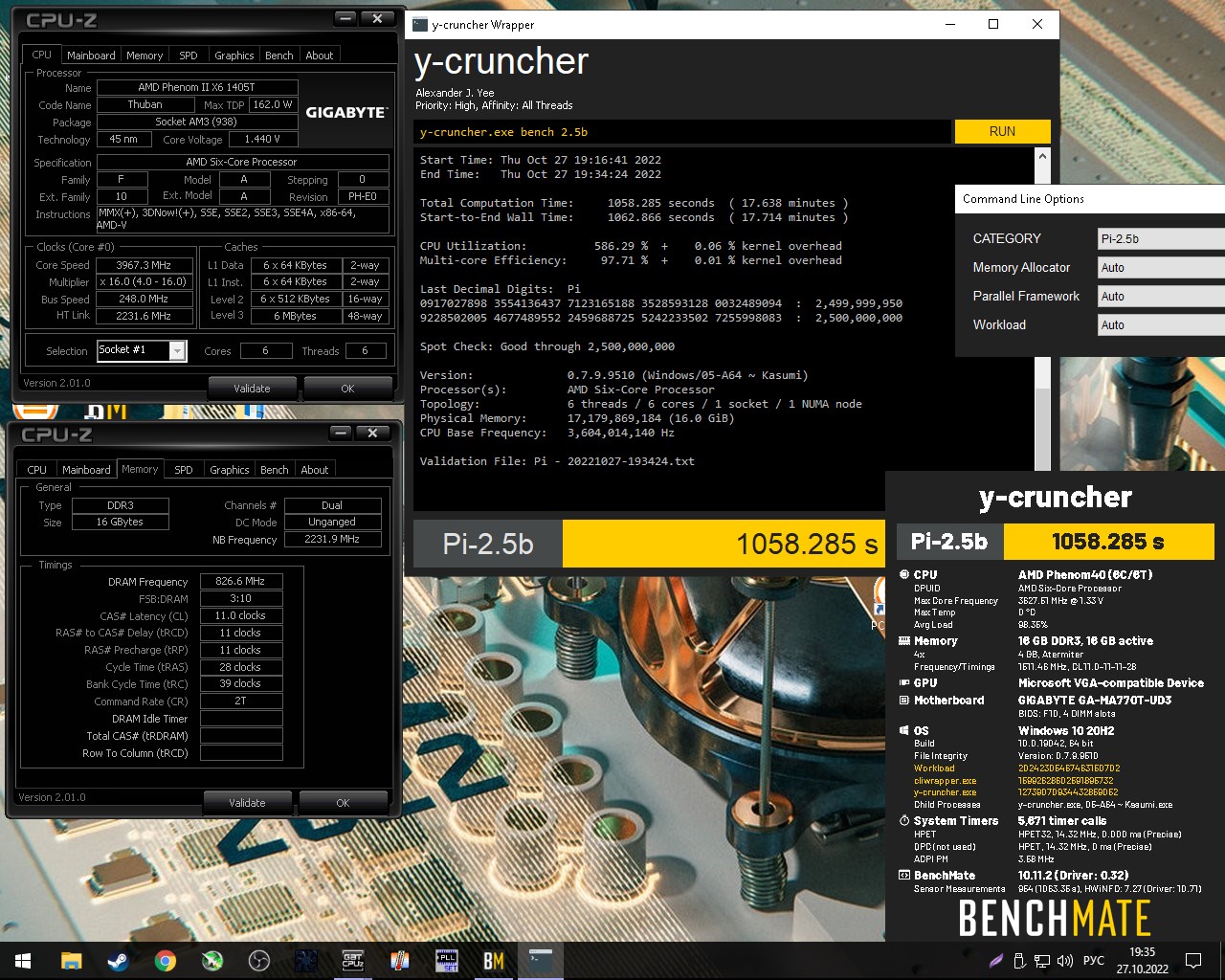
Task: Open the Windows notification center icon
Action: tap(1193, 961)
